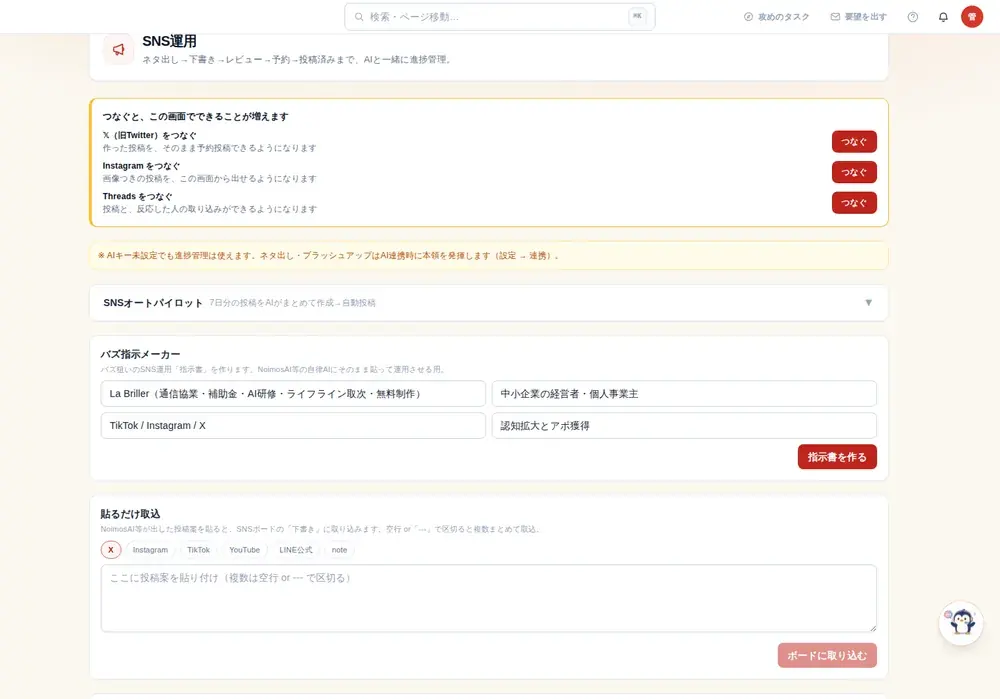This screenshot has width=1000, height=699.
Task: Select the LINE公式 platform chip
Action: click(295, 550)
